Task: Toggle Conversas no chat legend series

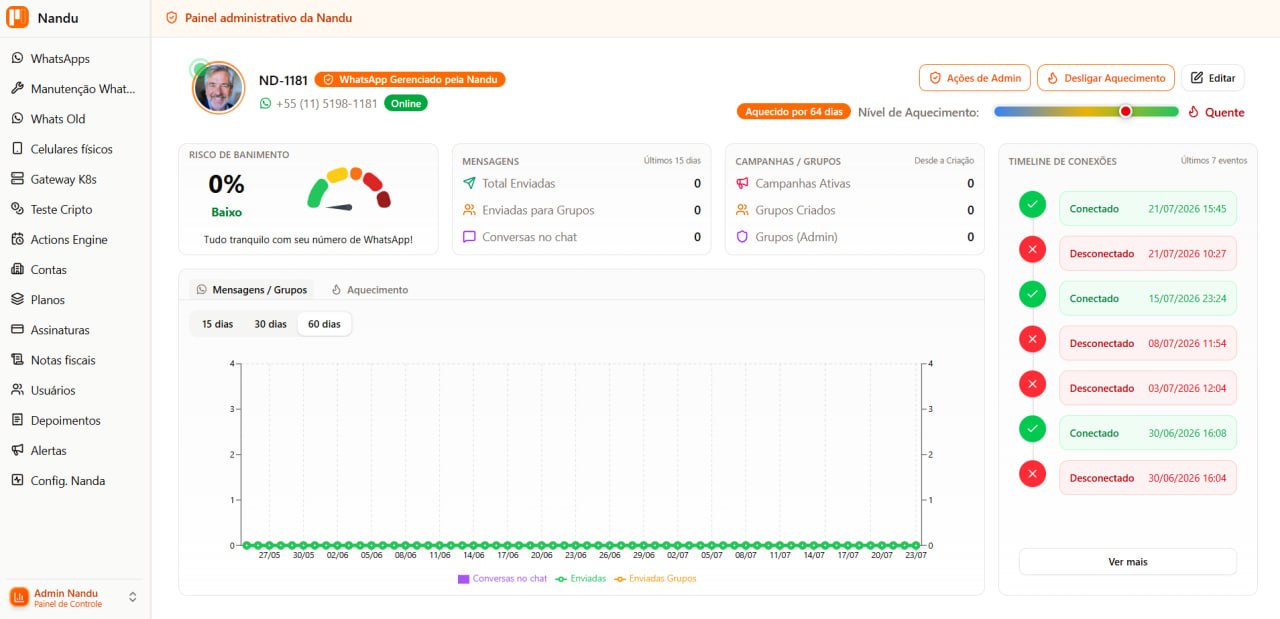Action: pyautogui.click(x=503, y=579)
